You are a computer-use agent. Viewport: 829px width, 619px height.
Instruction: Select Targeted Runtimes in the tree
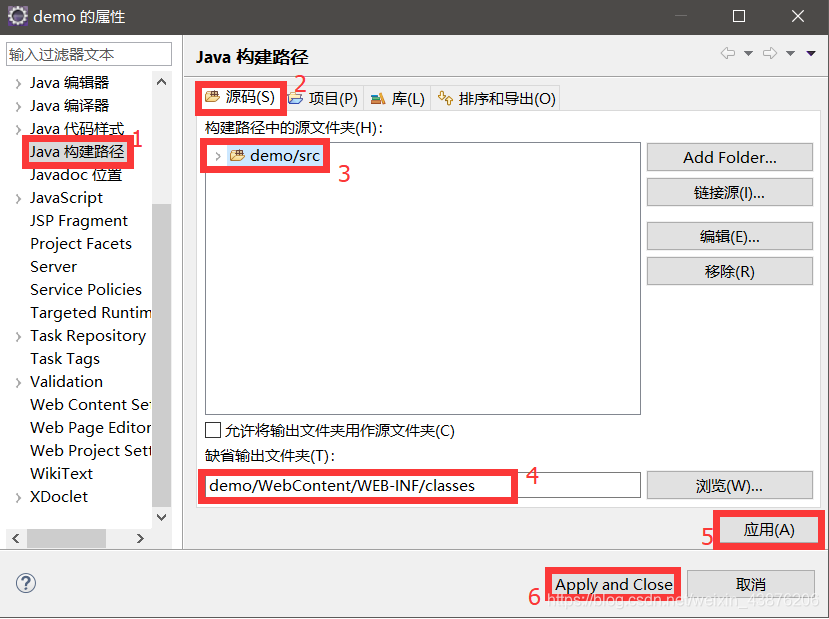90,312
